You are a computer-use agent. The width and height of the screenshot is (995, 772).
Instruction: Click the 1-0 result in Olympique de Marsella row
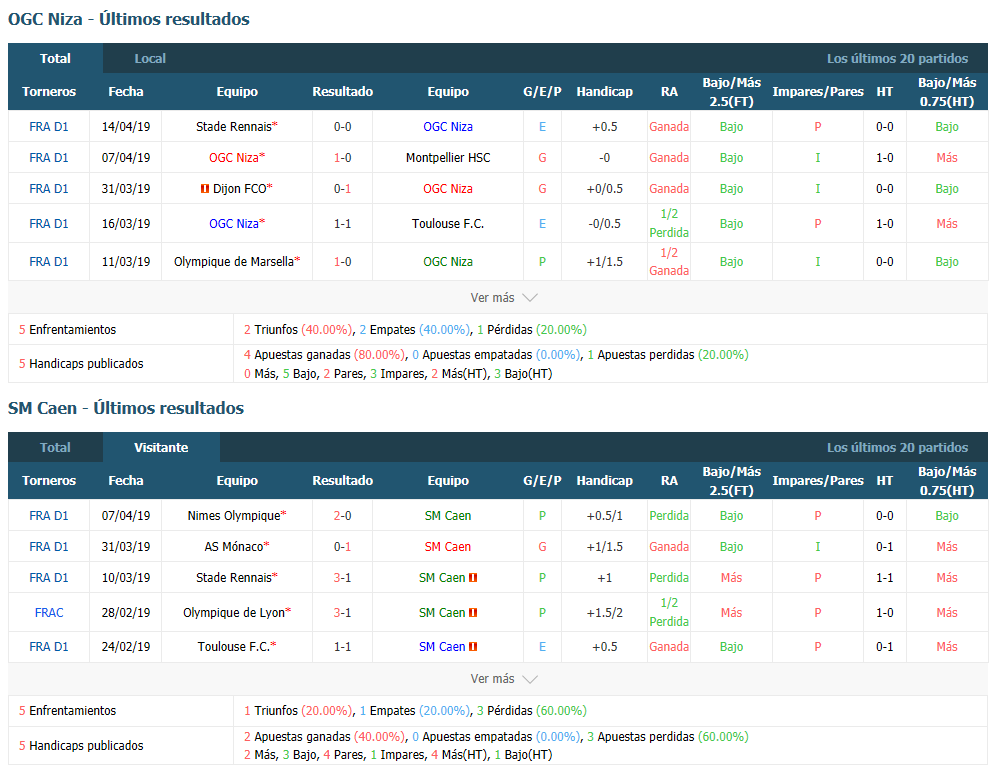point(343,262)
